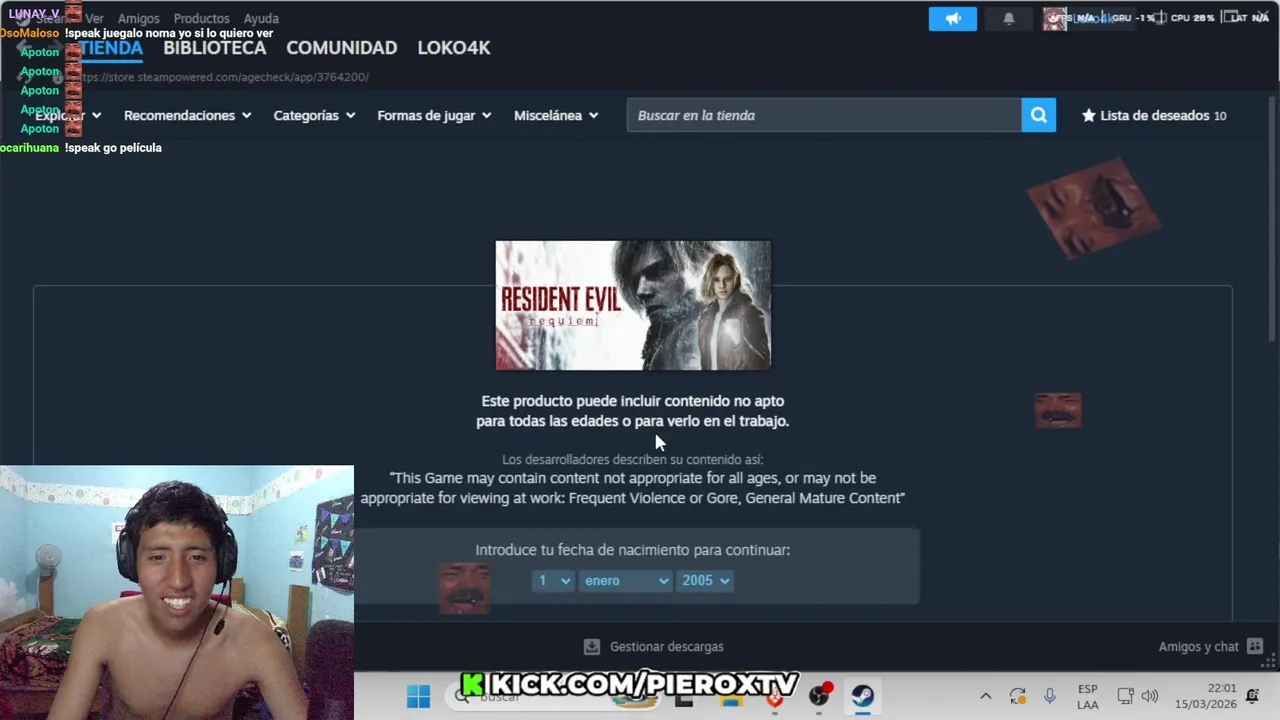Open the Amigos menu
The height and width of the screenshot is (720, 1280).
pos(138,19)
